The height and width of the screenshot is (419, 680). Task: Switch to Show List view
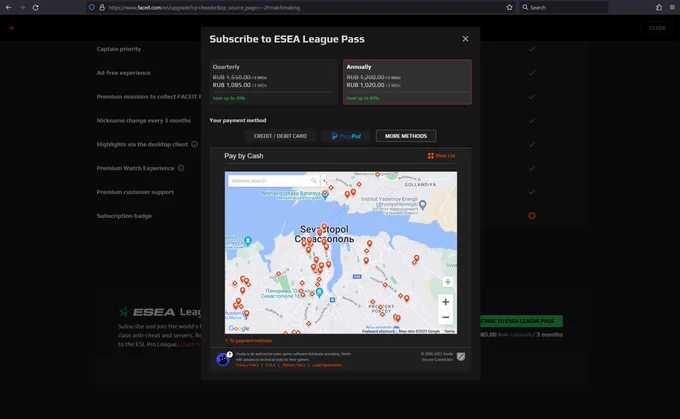[441, 156]
